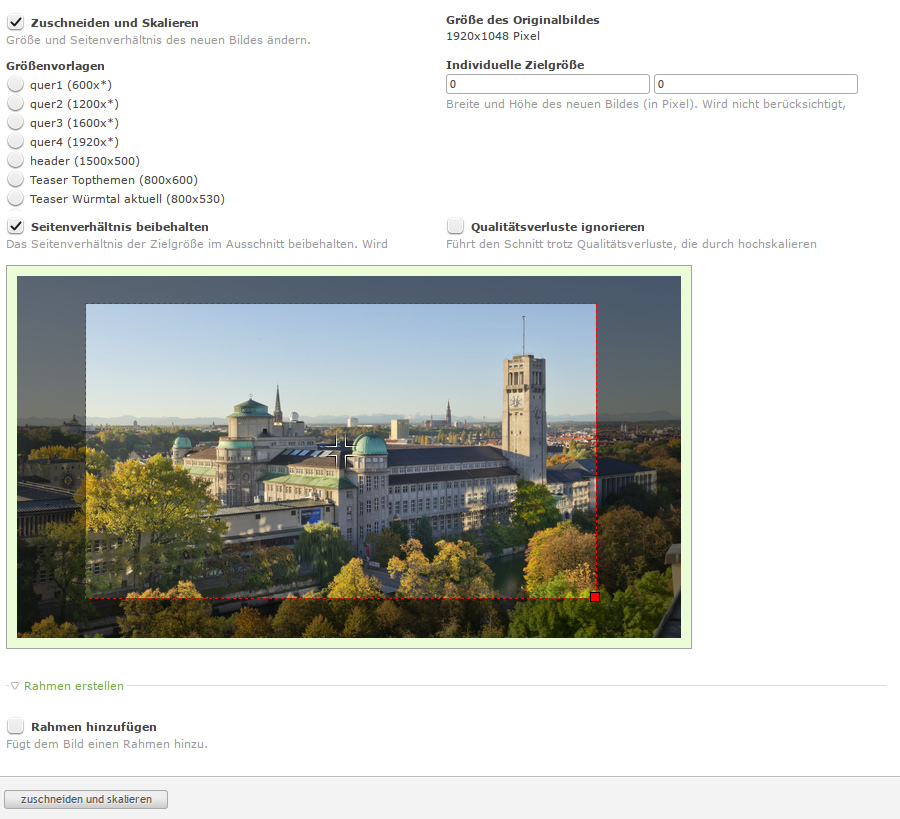The width and height of the screenshot is (900, 819).
Task: Click the zuschneiden und skalieren button
Action: [86, 799]
